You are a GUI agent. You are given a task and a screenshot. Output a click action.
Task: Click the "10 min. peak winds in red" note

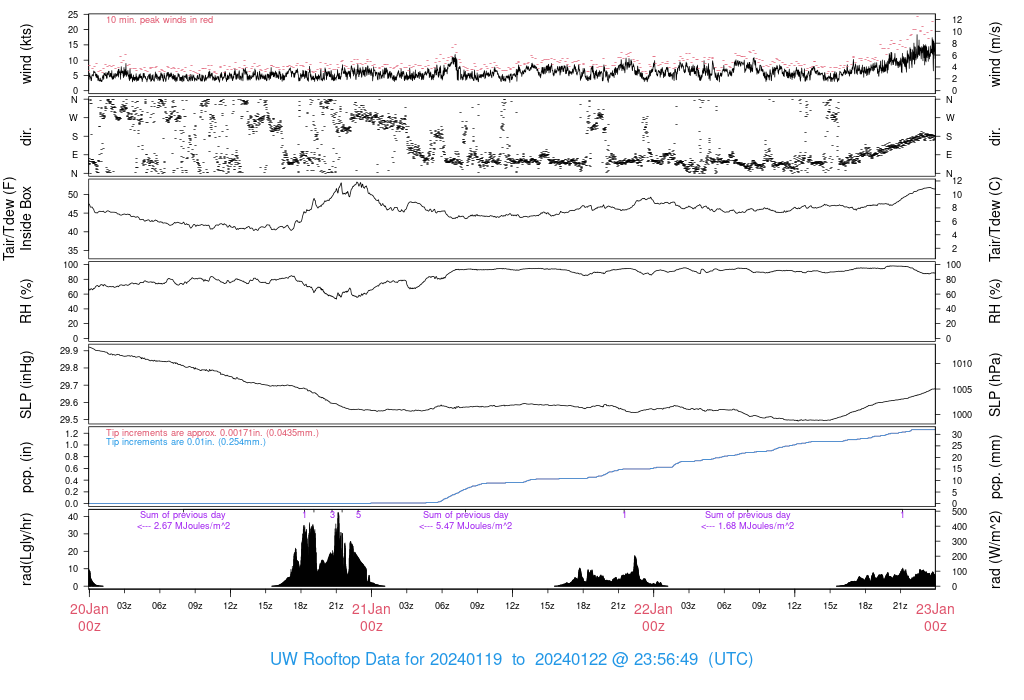(x=159, y=20)
